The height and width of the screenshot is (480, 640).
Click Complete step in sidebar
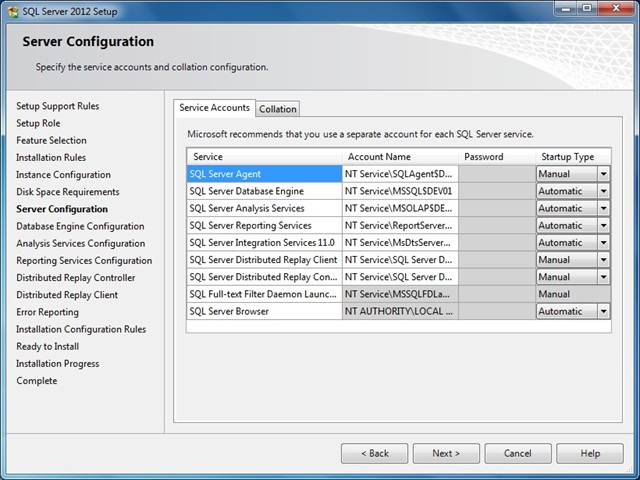point(37,380)
